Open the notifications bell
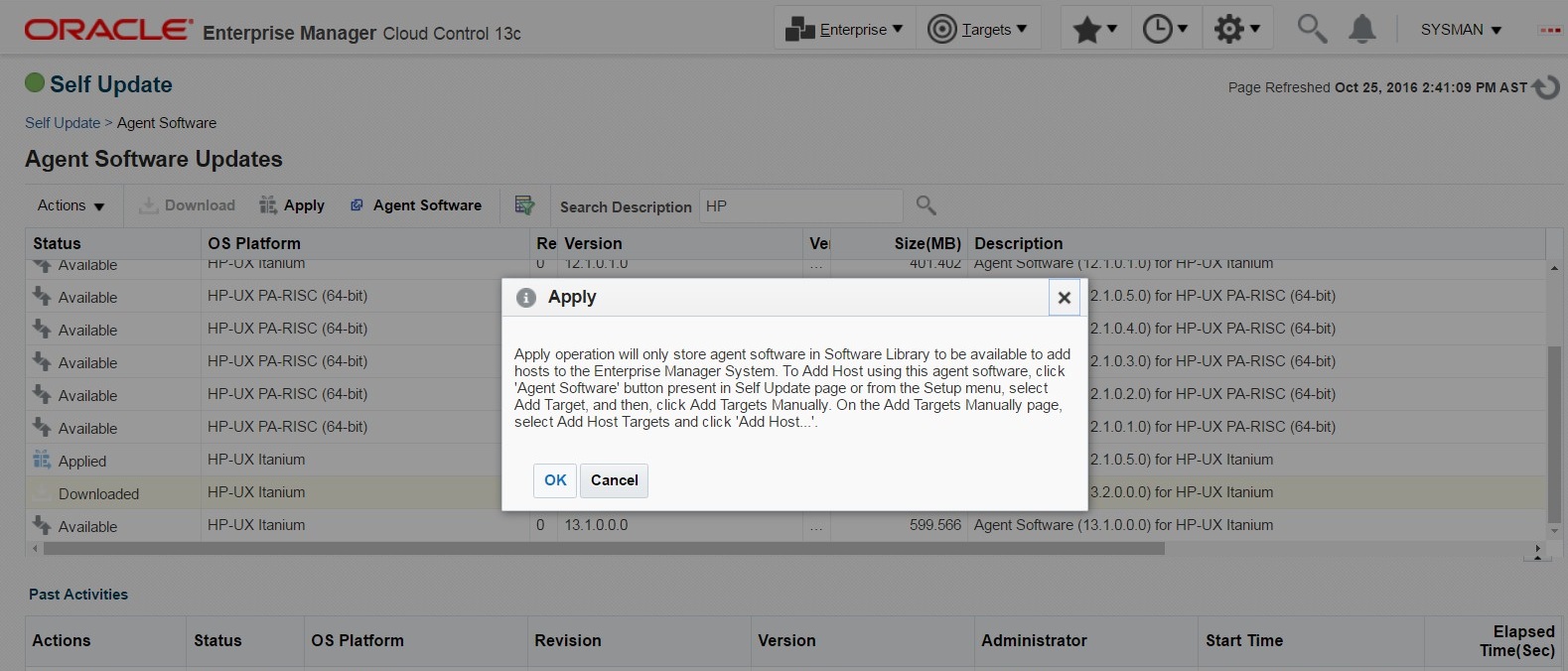Screen dimensions: 1568x671 pos(1362,29)
